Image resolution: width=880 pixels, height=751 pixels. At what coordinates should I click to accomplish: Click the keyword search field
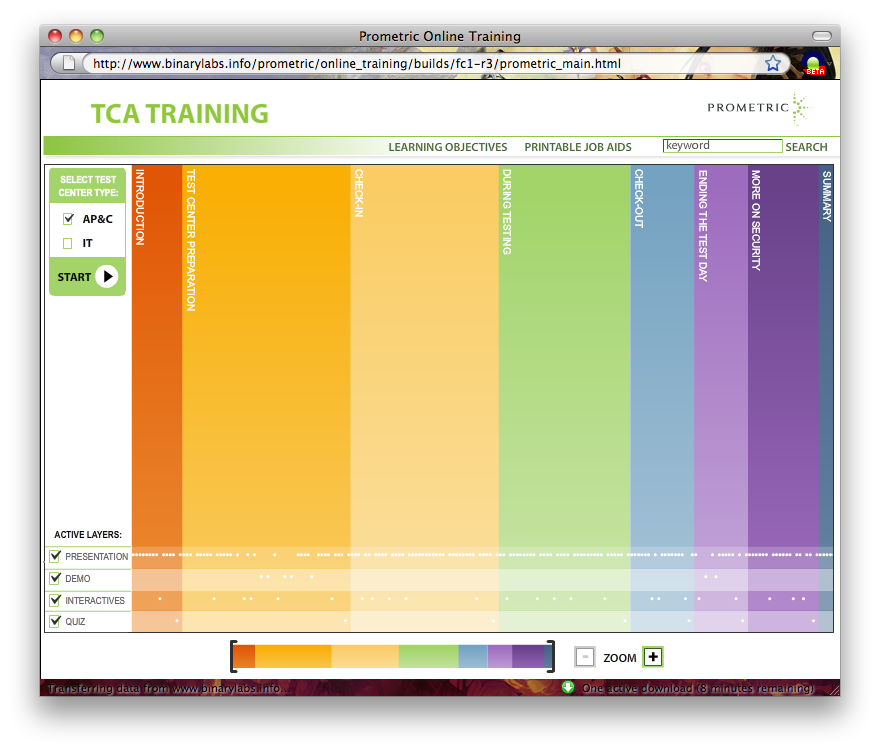tap(721, 146)
